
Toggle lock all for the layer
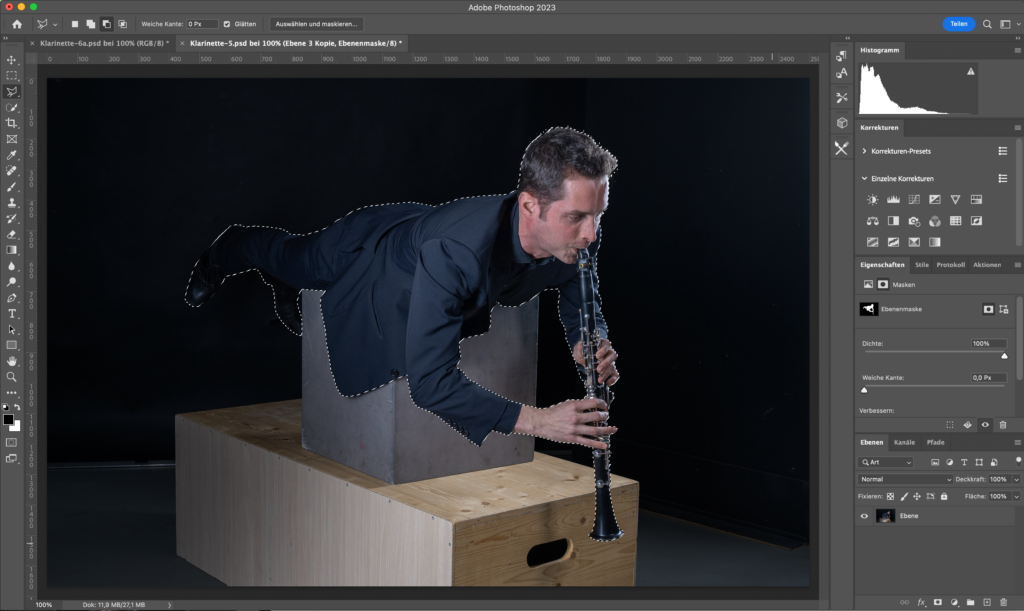[x=944, y=497]
